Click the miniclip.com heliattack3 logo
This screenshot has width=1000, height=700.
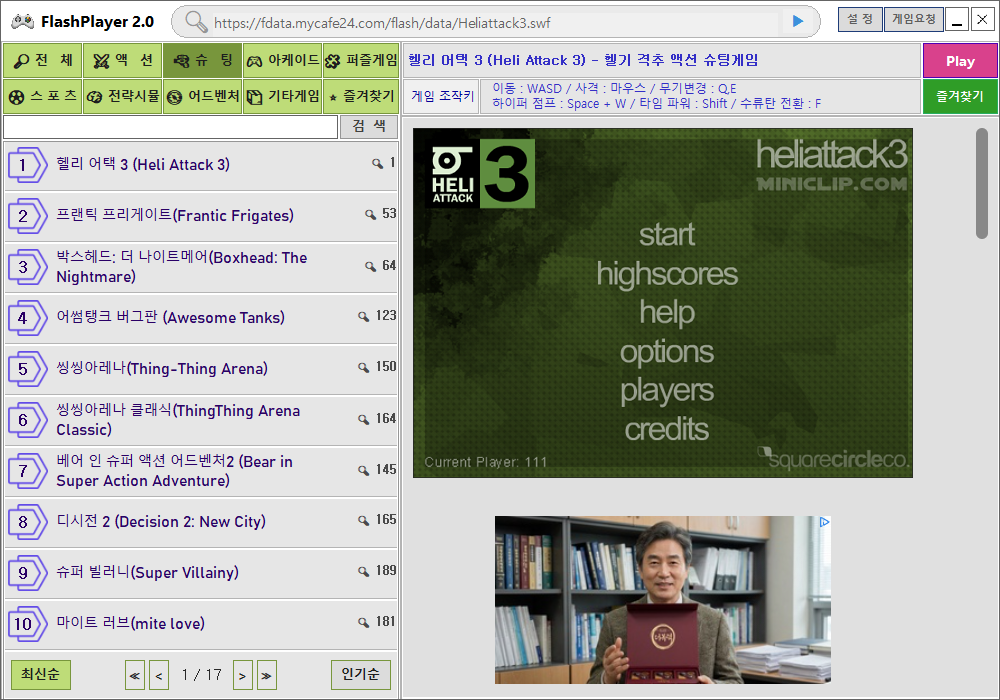(x=831, y=165)
